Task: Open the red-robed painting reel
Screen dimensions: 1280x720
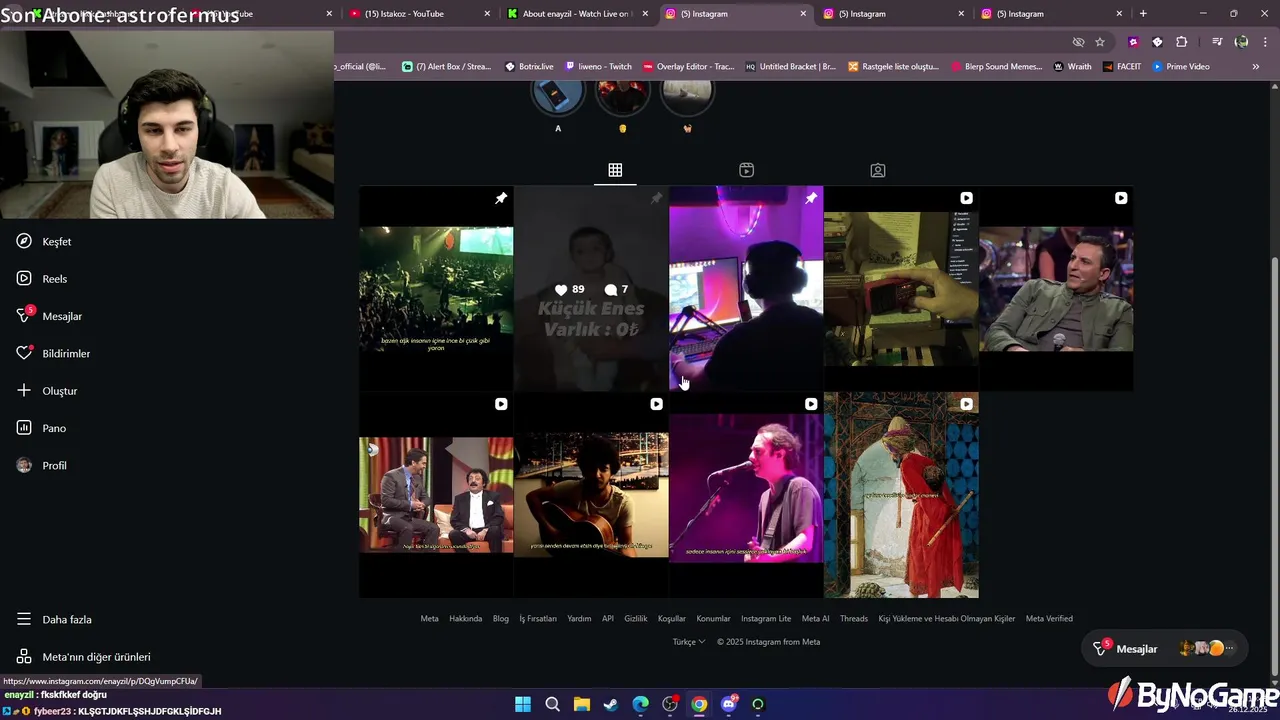Action: coord(901,495)
